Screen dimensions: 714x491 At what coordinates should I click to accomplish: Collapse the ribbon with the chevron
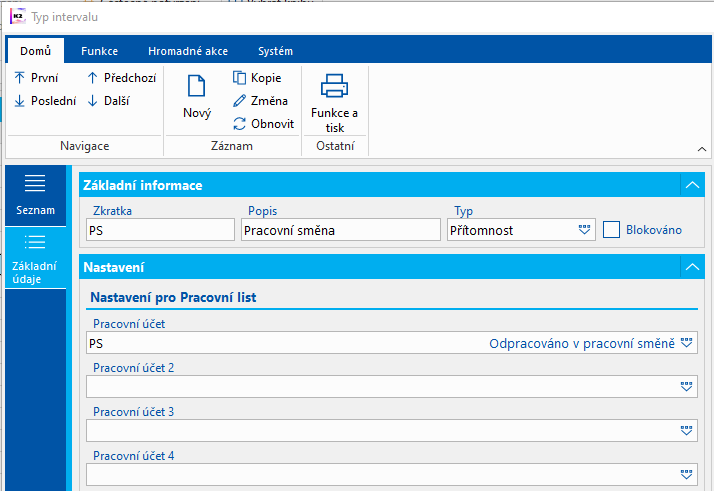pyautogui.click(x=702, y=148)
